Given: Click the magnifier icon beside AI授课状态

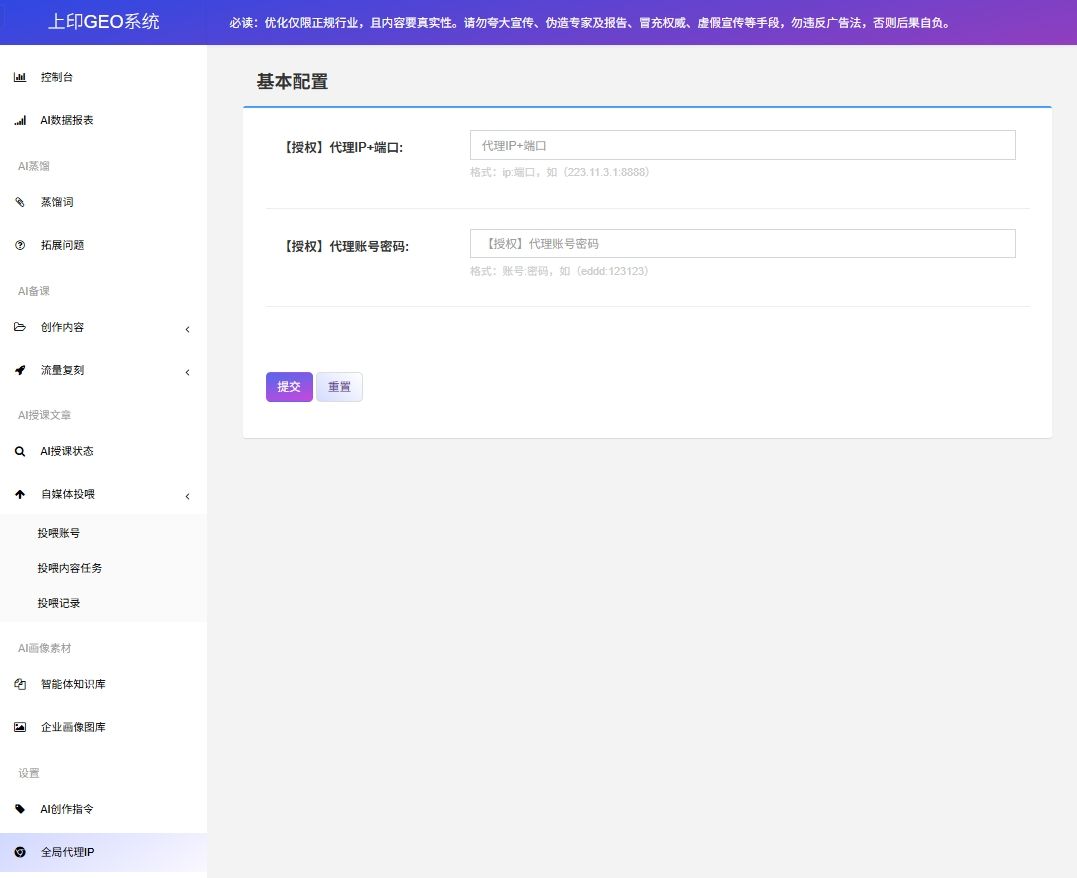Looking at the screenshot, I should (20, 451).
